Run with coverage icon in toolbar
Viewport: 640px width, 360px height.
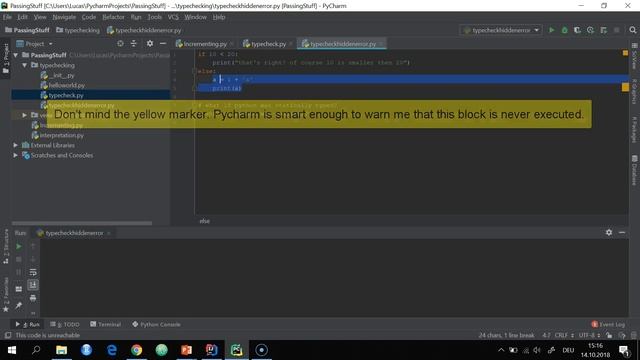tap(577, 30)
